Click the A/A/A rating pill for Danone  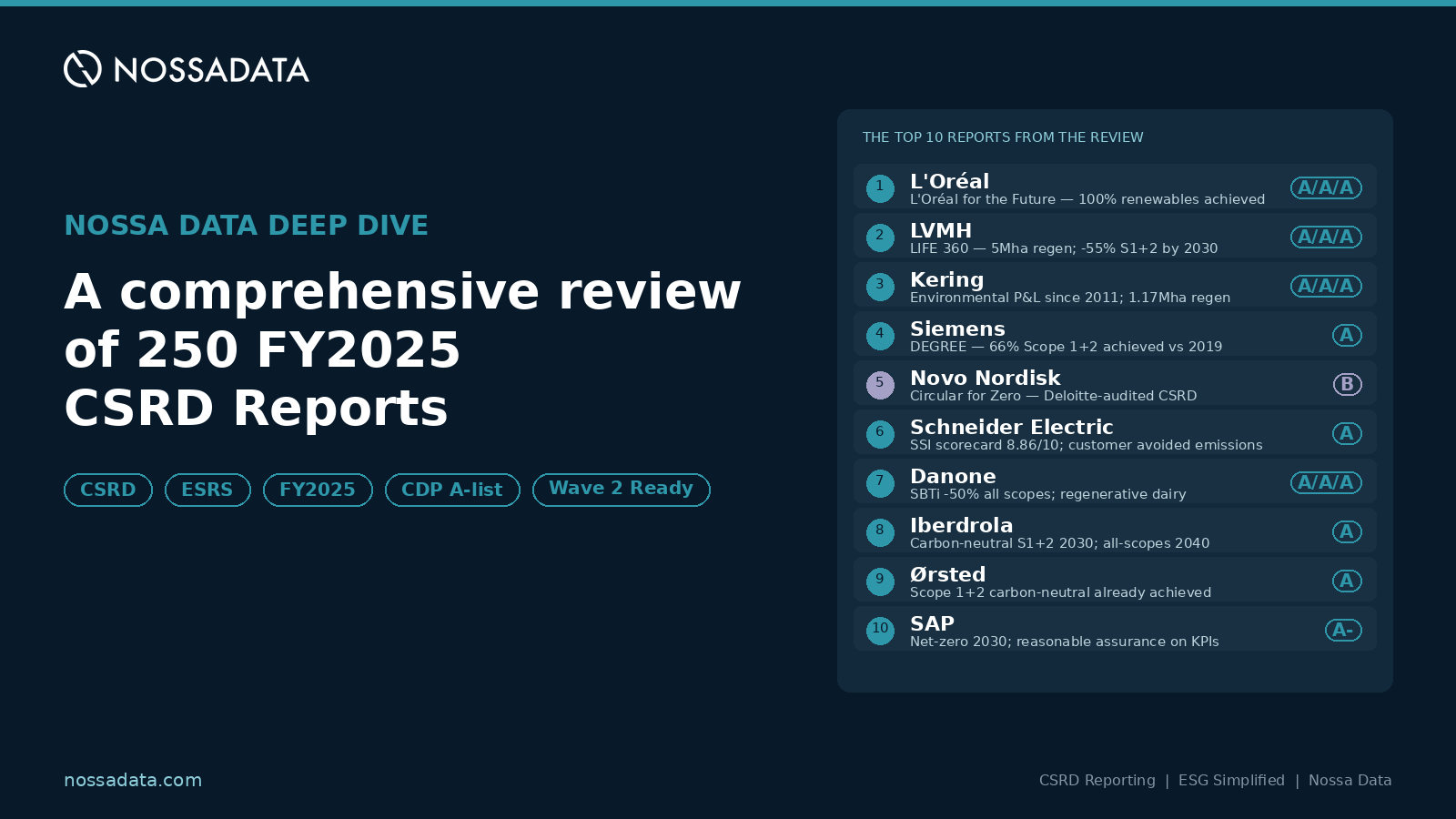1326,483
